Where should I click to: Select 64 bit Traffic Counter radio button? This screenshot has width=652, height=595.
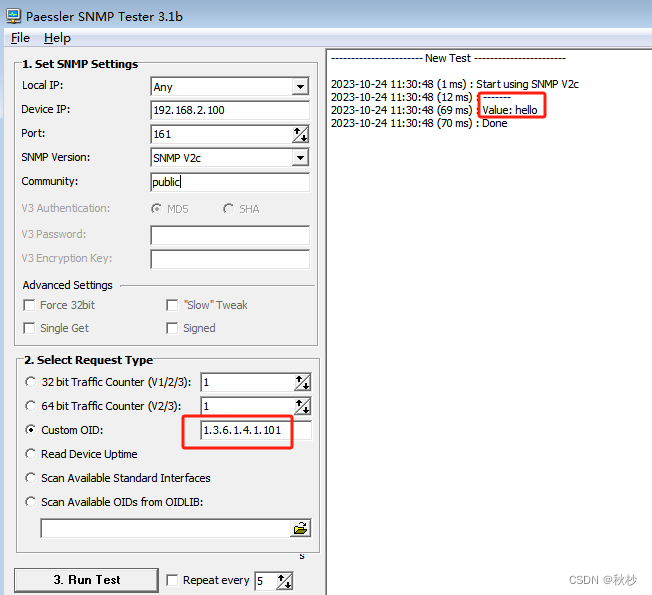click(x=30, y=405)
